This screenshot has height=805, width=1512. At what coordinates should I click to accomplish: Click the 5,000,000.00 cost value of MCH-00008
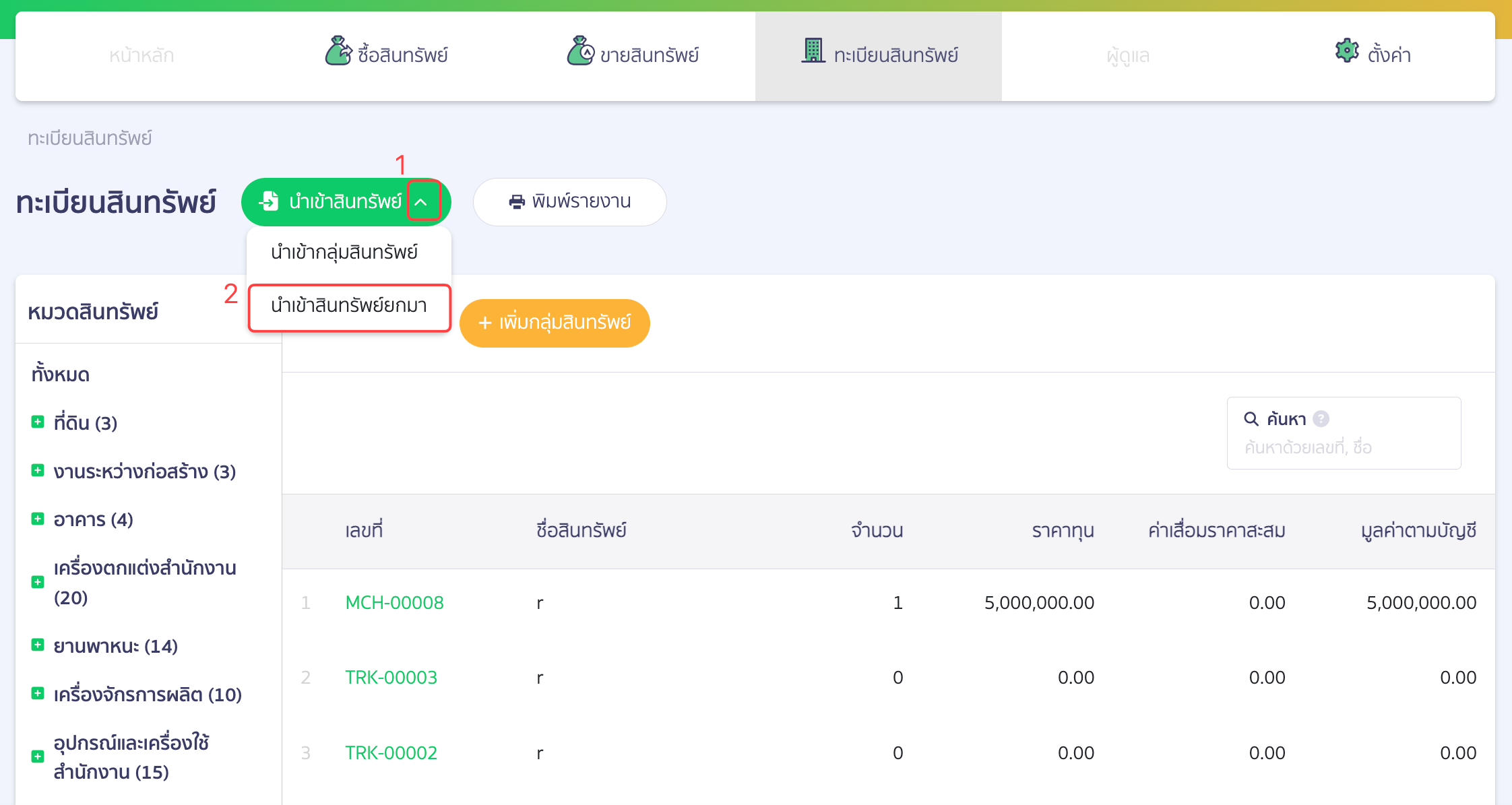(x=1039, y=602)
